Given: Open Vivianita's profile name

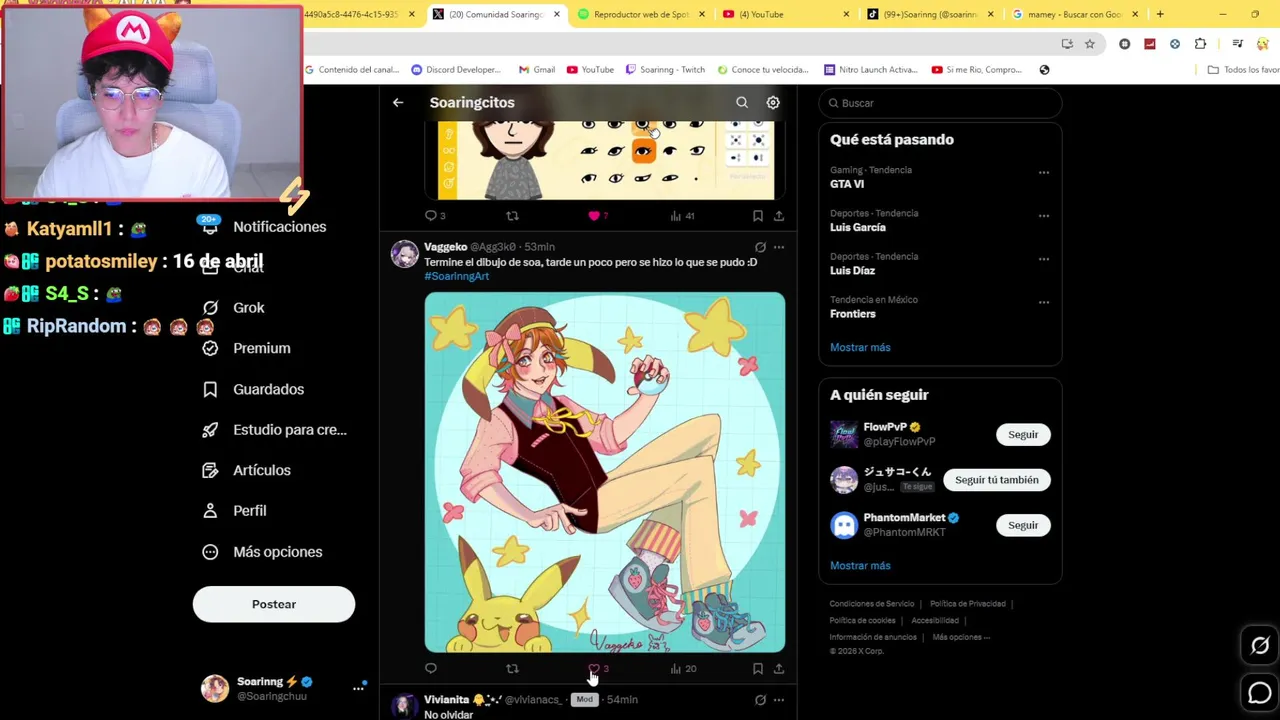Looking at the screenshot, I should [x=446, y=700].
